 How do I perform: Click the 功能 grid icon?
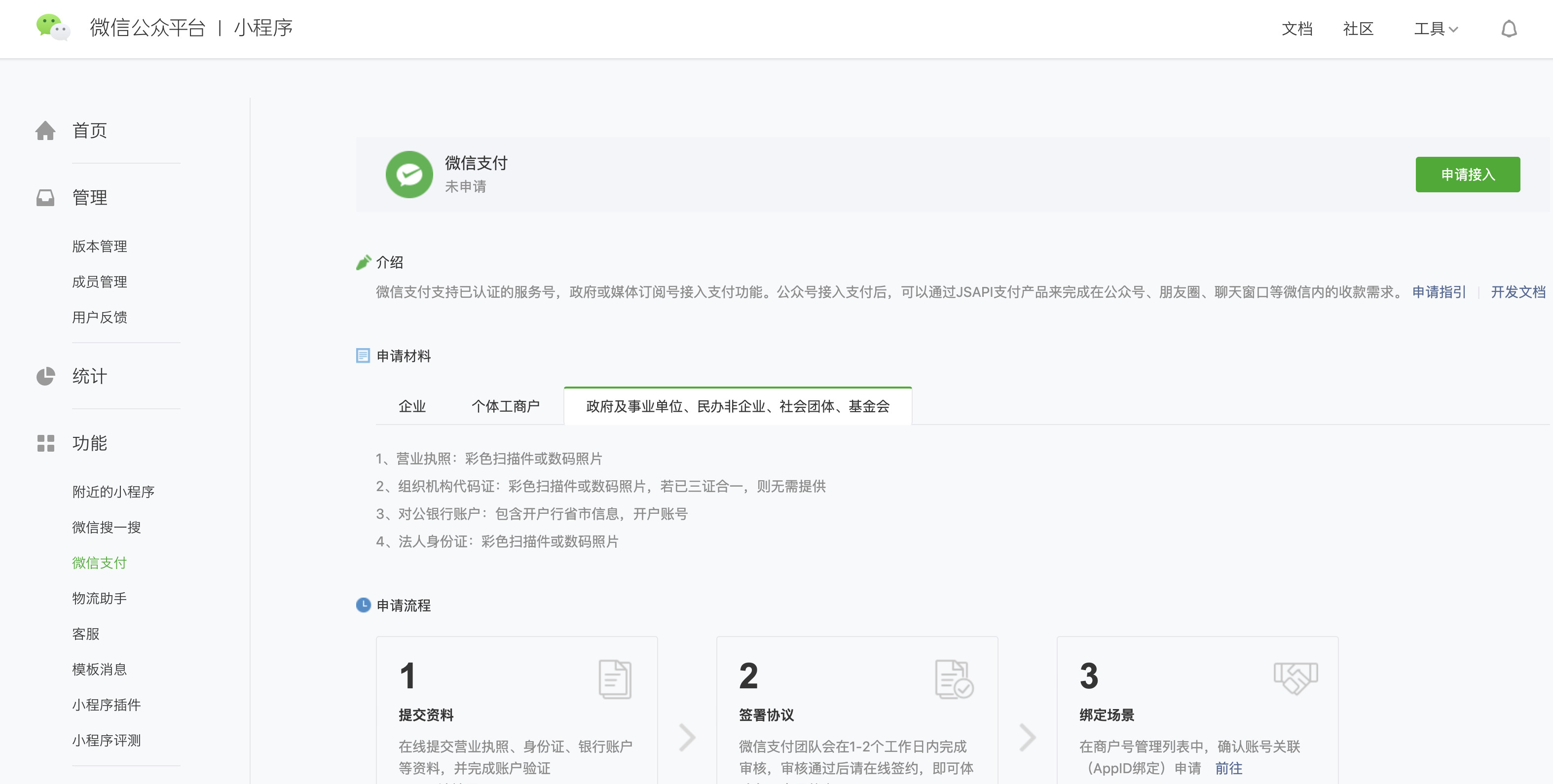click(45, 443)
